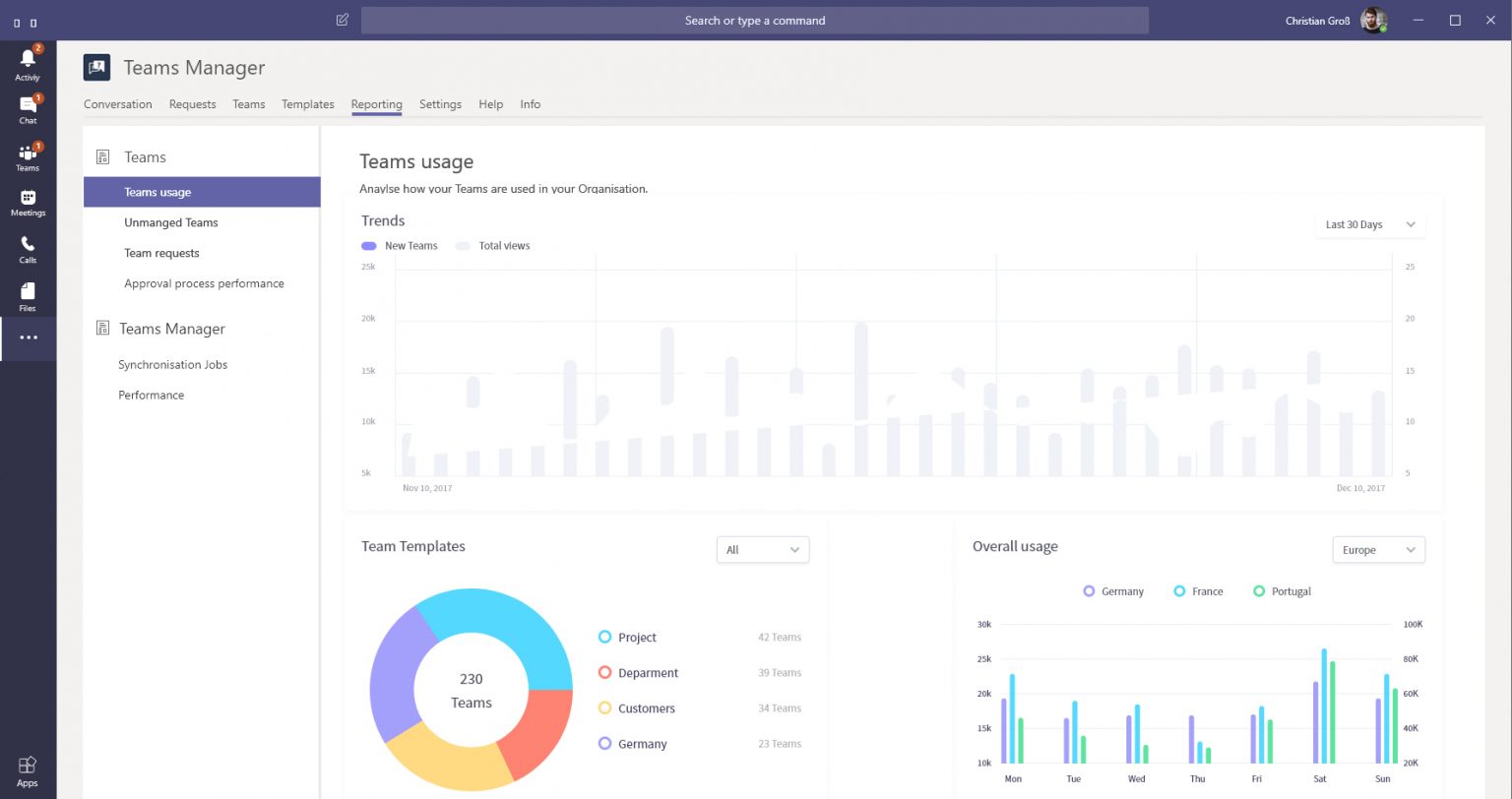Click the purple Germany donut segment

(396, 674)
